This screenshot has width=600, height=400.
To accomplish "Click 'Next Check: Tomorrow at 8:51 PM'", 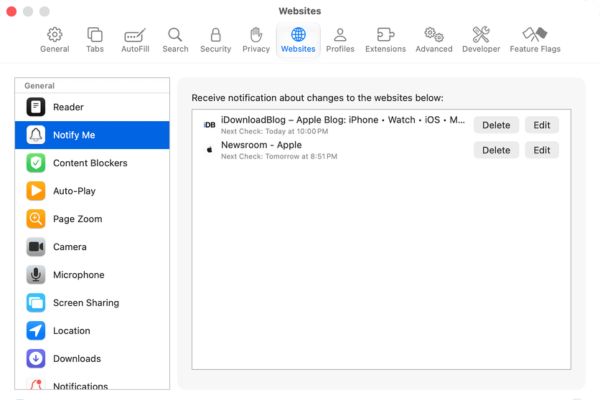I will pos(279,156).
